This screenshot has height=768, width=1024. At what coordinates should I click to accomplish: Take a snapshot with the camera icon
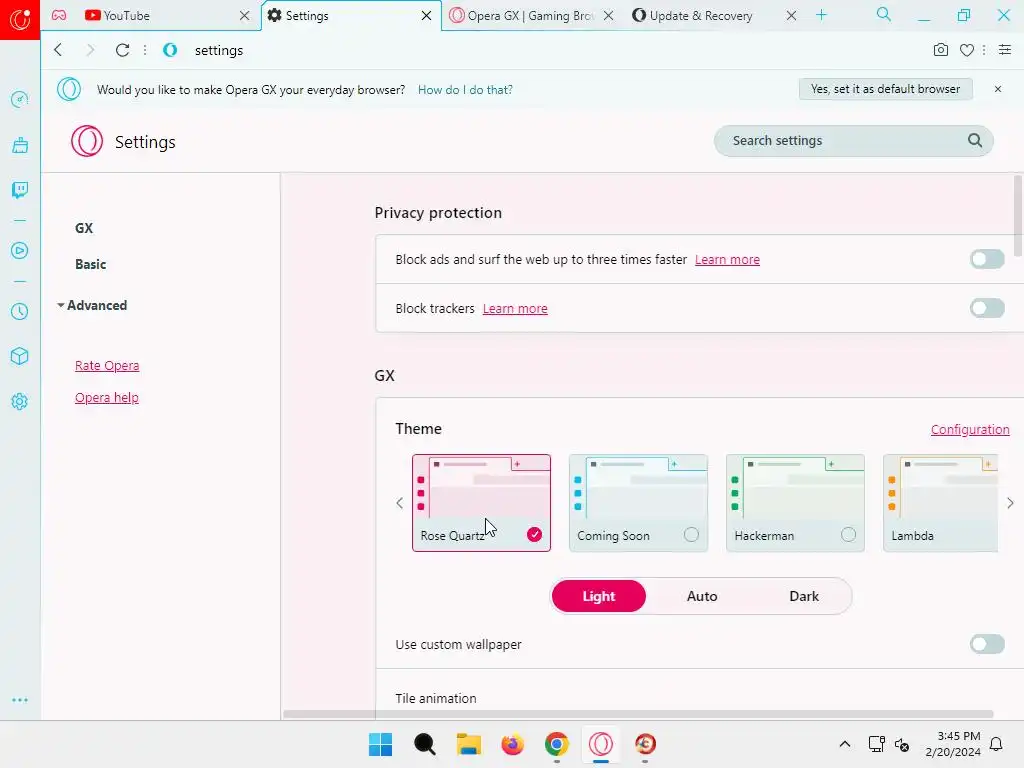[x=940, y=50]
